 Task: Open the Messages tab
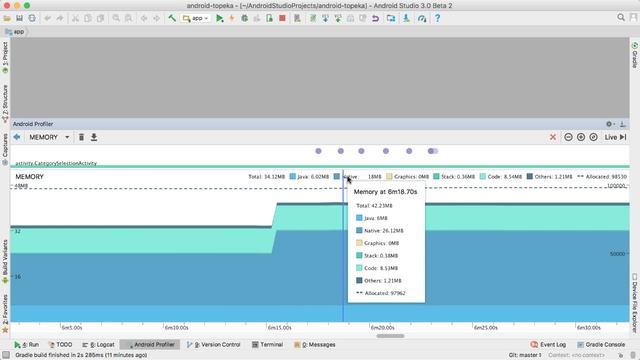[315, 344]
